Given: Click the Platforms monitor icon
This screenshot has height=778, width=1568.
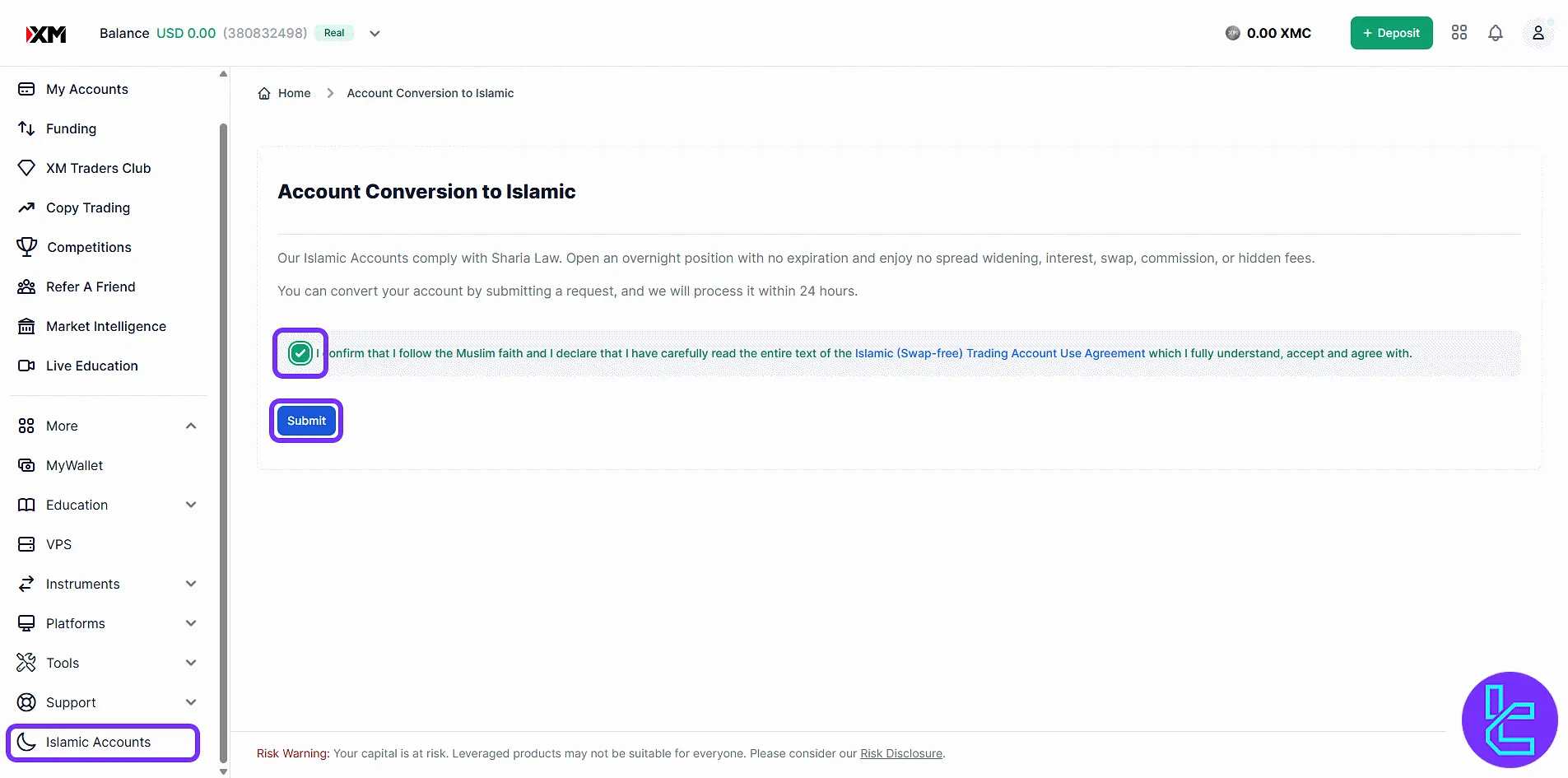Looking at the screenshot, I should 26,623.
